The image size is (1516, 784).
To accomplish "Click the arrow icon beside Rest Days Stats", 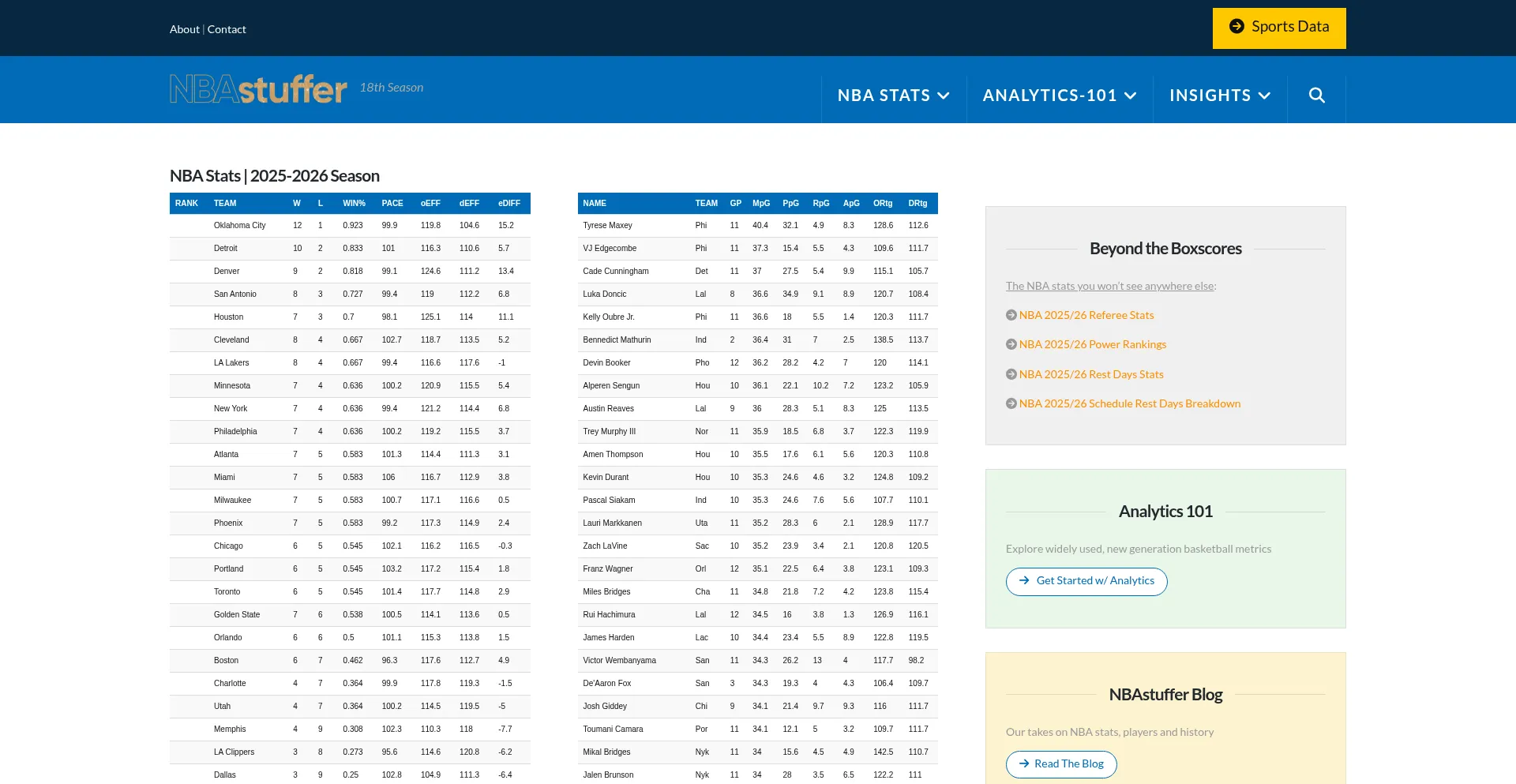I will [x=1011, y=374].
